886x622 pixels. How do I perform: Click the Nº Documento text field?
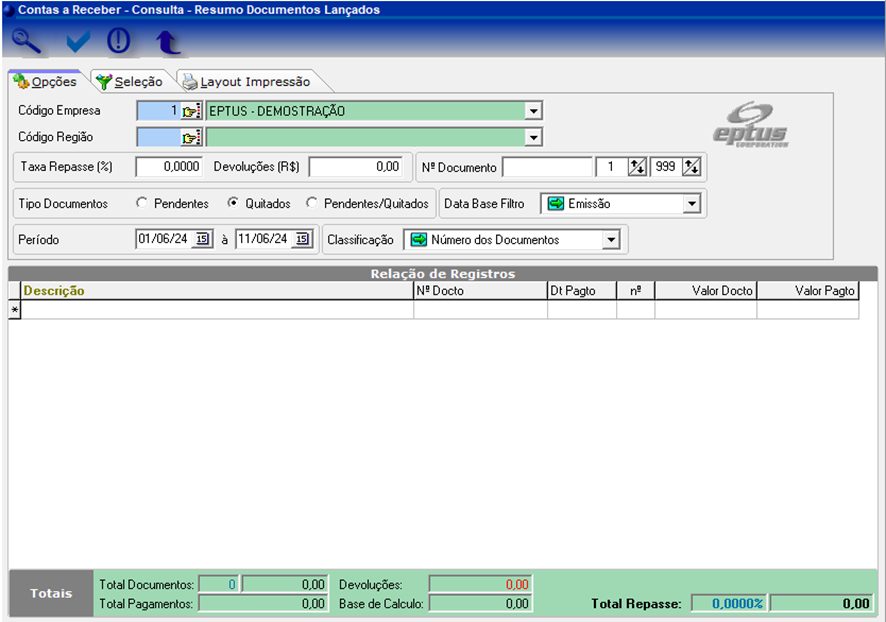pos(547,167)
